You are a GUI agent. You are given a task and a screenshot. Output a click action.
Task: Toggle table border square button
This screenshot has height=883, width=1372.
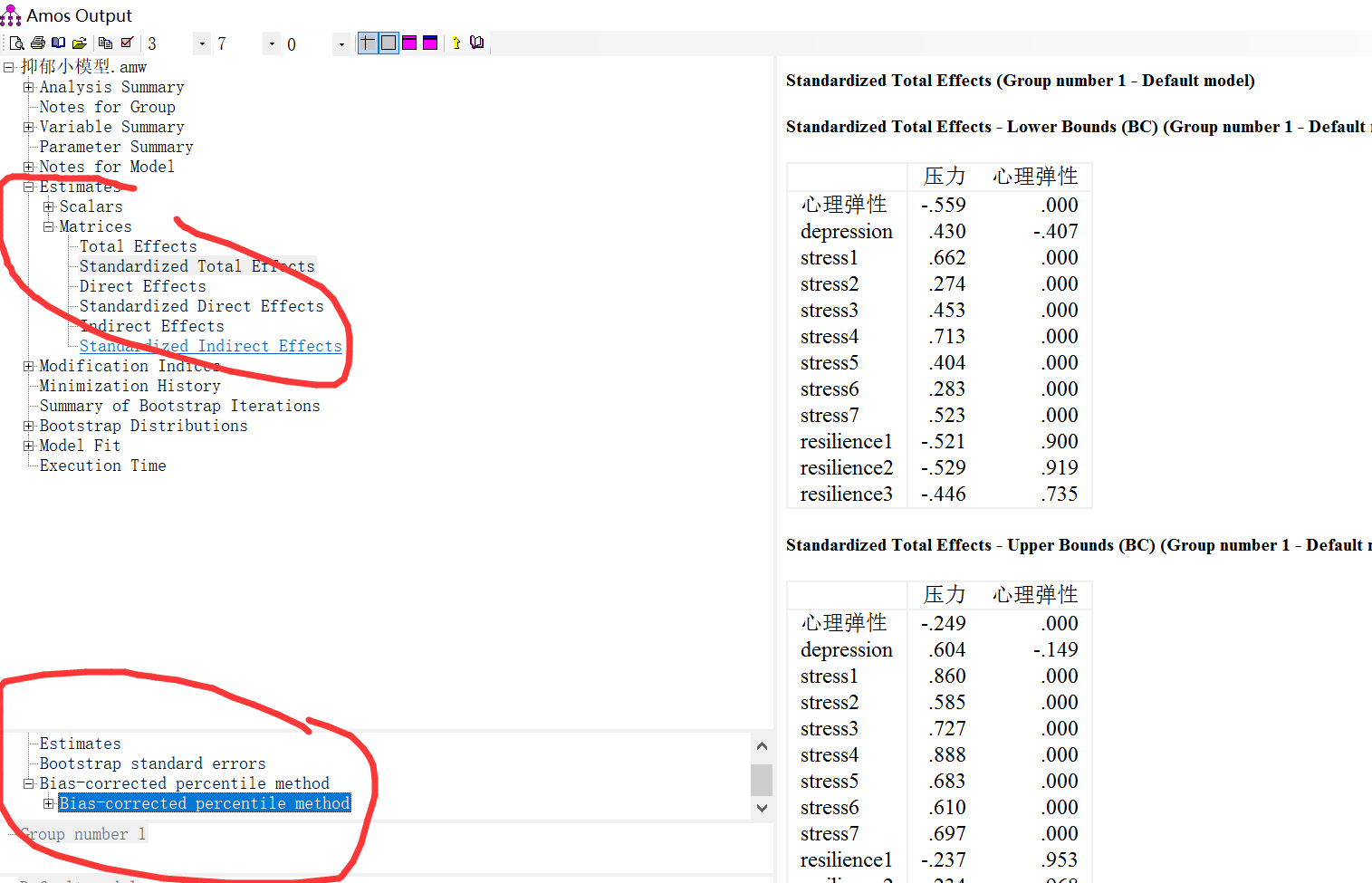pos(389,43)
